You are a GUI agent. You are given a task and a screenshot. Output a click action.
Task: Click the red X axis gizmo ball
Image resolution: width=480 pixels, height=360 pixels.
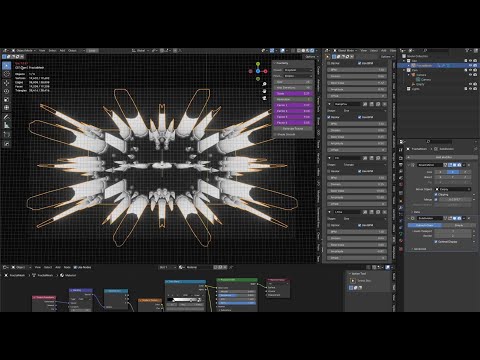click(266, 71)
